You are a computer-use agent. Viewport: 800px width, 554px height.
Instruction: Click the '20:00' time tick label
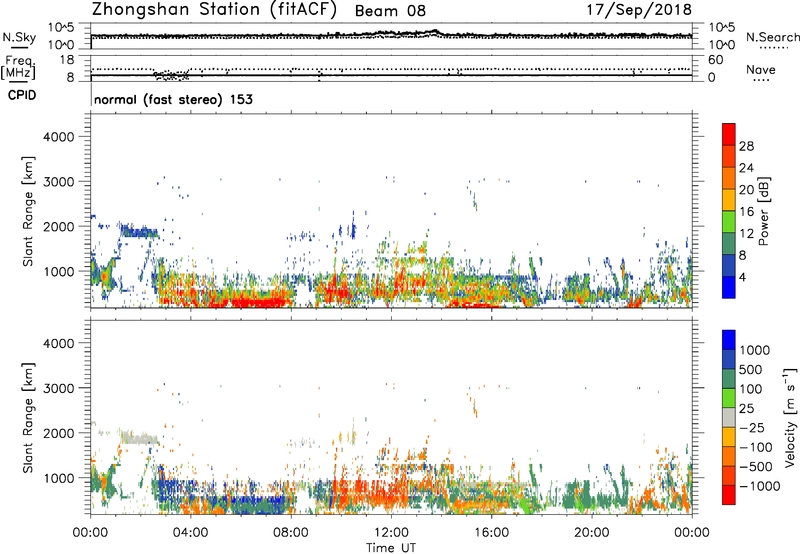coord(591,533)
